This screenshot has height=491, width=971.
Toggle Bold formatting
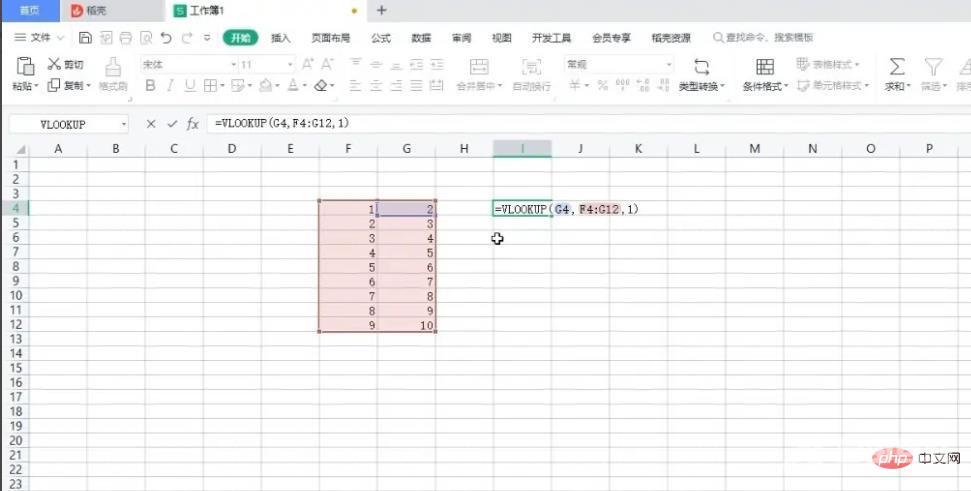(150, 86)
